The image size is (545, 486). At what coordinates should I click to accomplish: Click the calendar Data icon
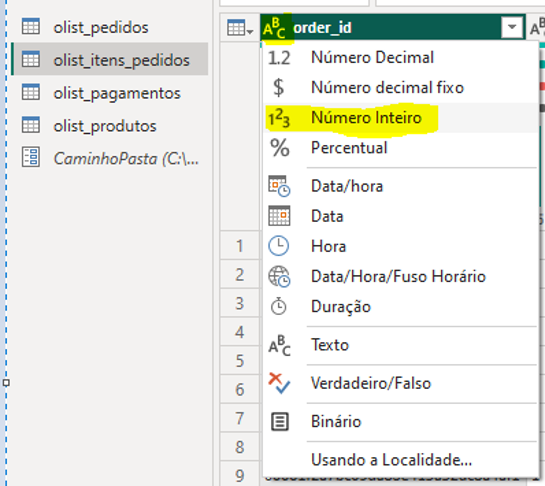click(x=279, y=216)
